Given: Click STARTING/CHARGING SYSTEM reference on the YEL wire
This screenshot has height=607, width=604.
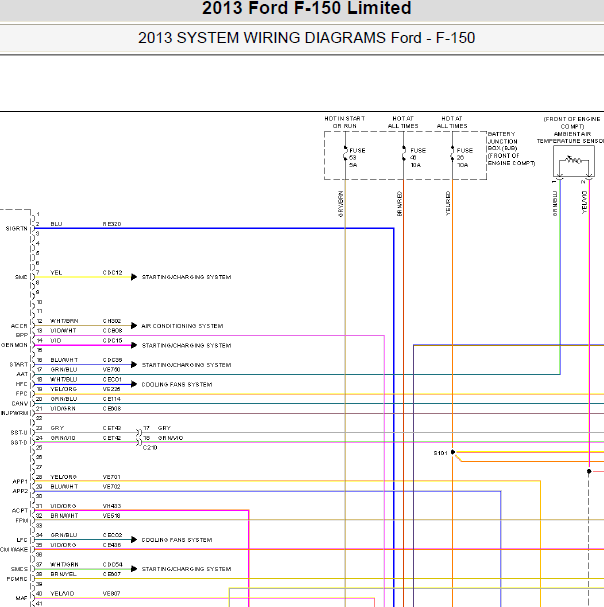Looking at the screenshot, I should (186, 277).
